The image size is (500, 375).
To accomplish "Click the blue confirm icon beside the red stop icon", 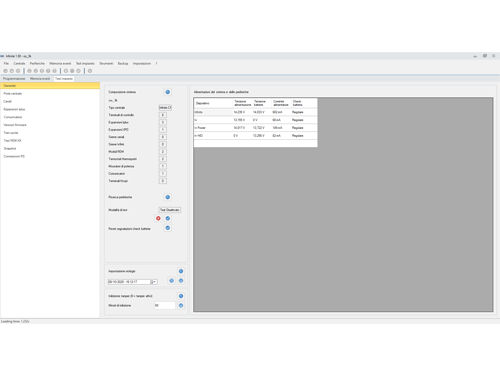I will click(168, 218).
